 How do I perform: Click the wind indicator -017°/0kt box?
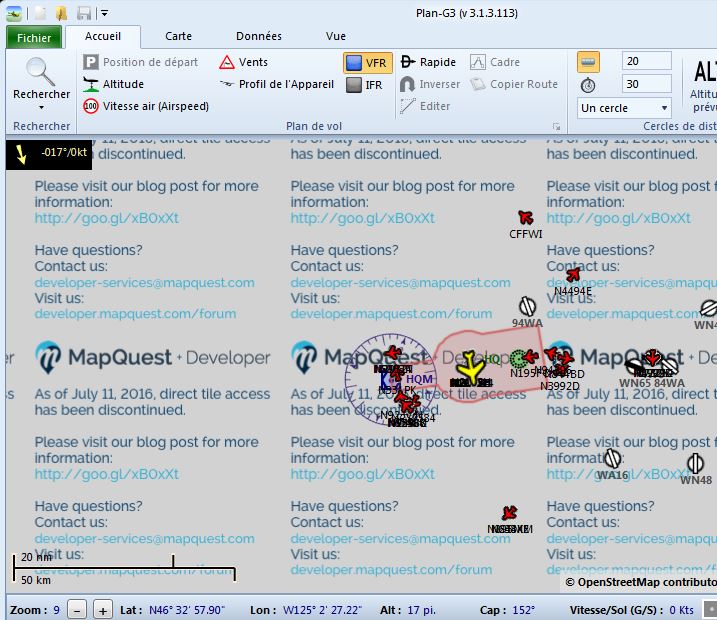pos(49,155)
